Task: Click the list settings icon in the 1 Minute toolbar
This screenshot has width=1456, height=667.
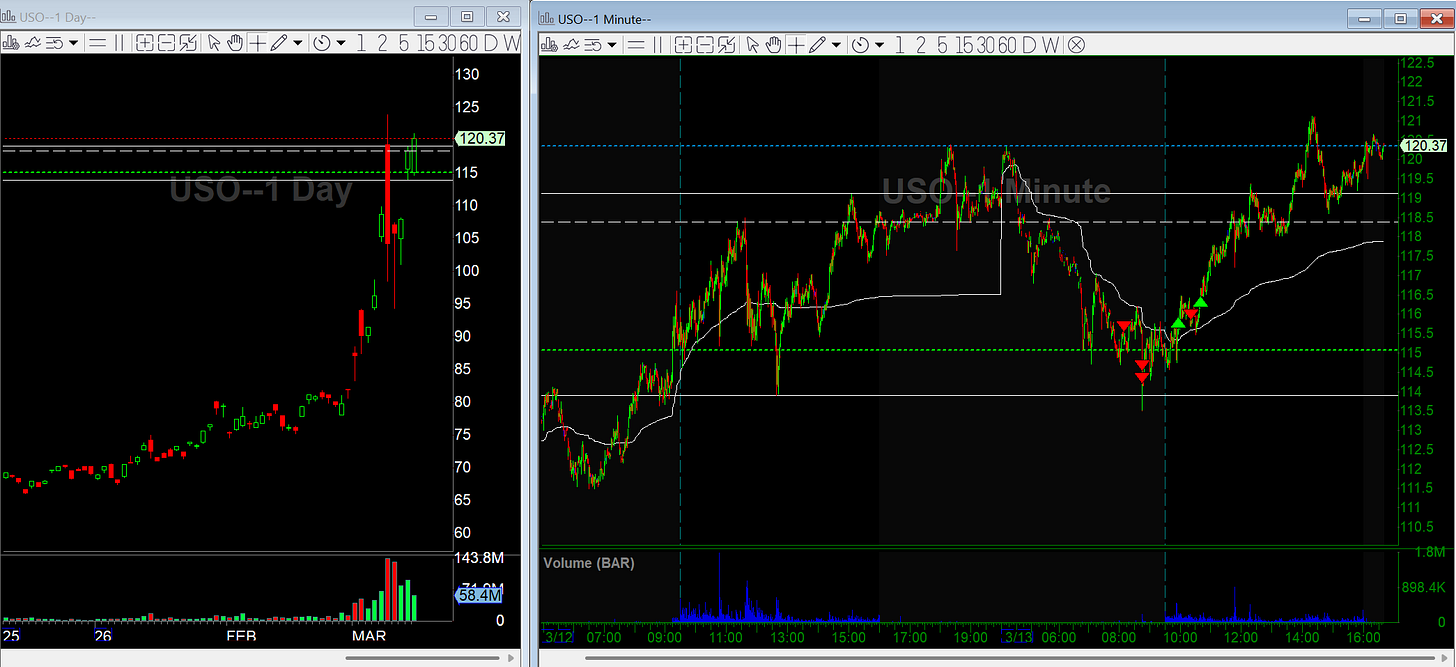Action: (x=593, y=43)
